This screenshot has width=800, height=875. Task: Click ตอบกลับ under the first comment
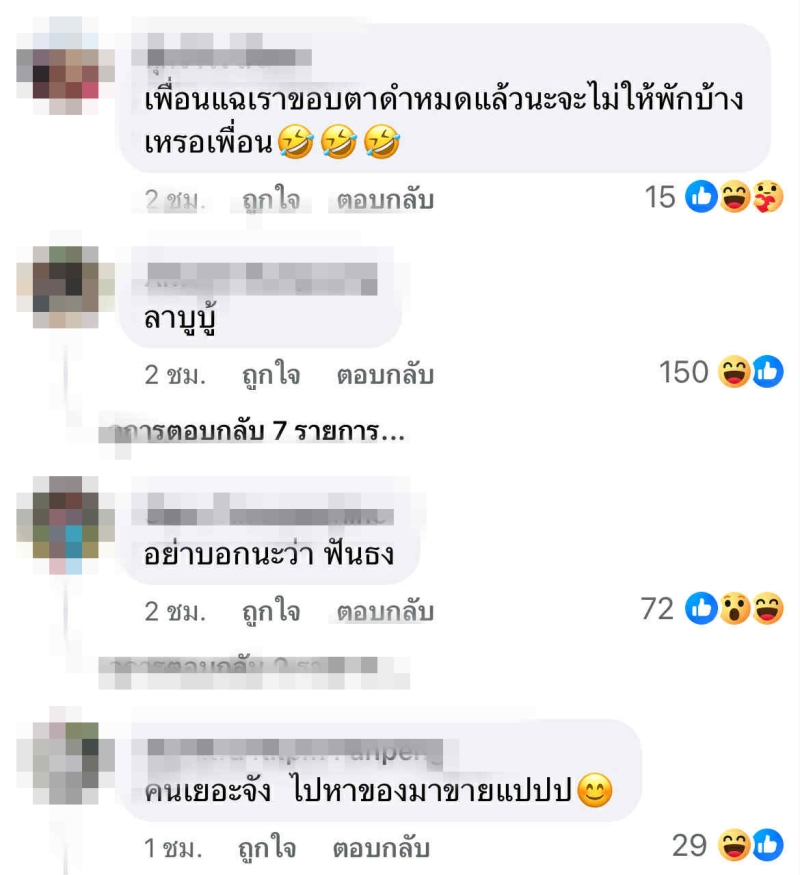coord(385,200)
